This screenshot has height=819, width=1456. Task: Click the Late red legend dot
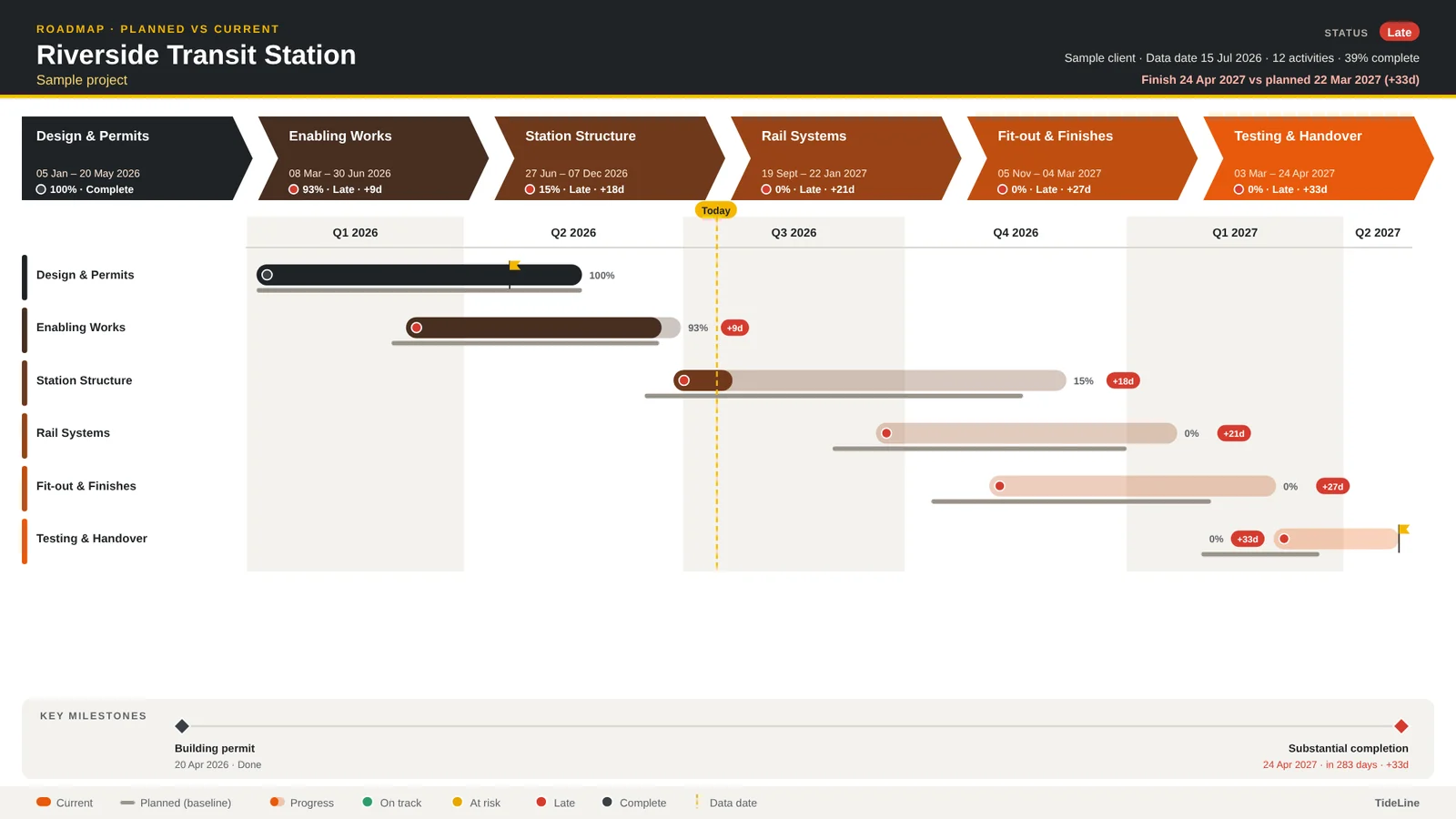541,802
